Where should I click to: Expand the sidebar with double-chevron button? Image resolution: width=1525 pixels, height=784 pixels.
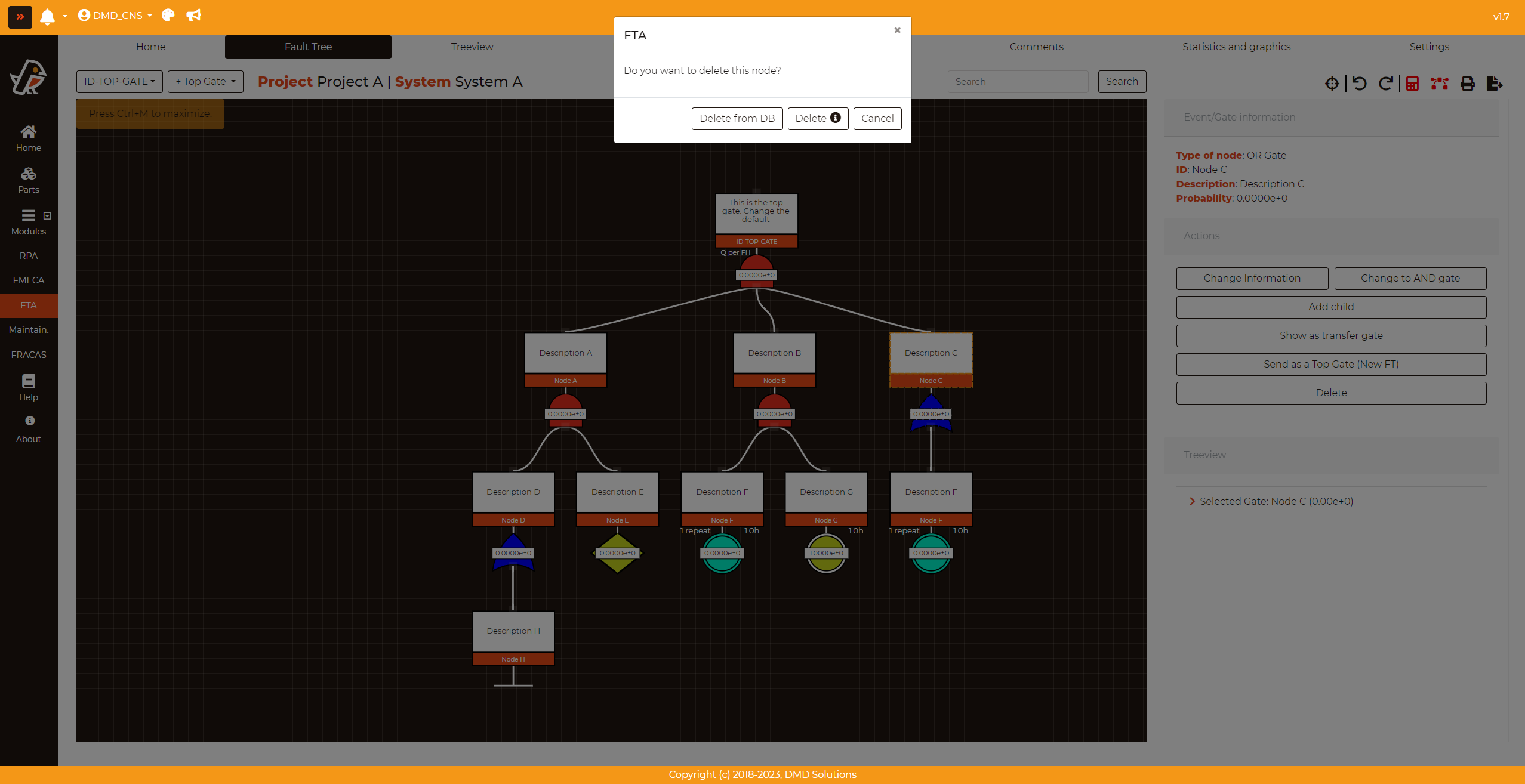coord(20,17)
